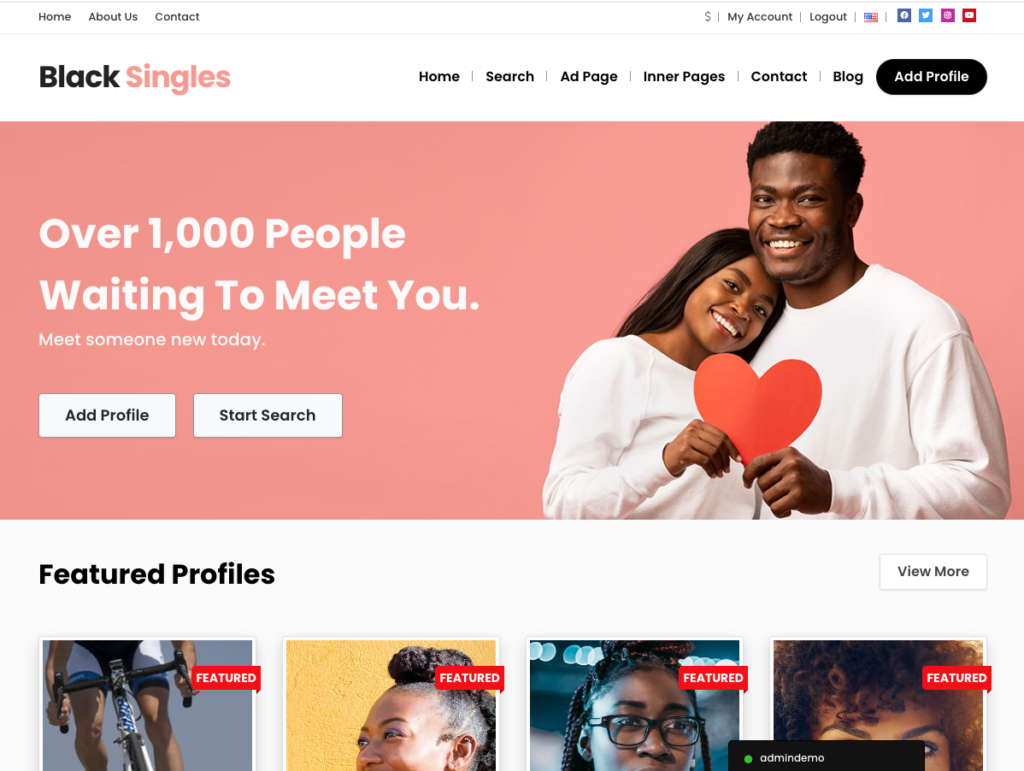Screen dimensions: 1024x771
Task: Open the dollar currency selector
Action: pyautogui.click(x=707, y=16)
